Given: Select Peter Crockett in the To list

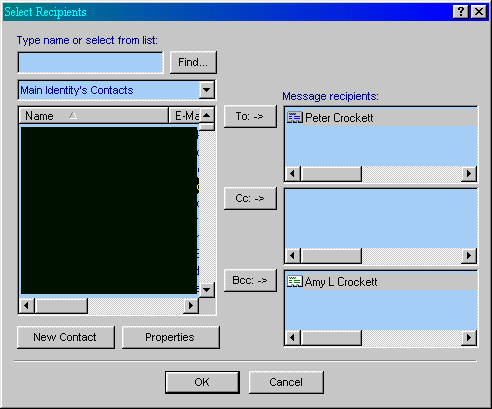Looking at the screenshot, I should click(x=381, y=118).
